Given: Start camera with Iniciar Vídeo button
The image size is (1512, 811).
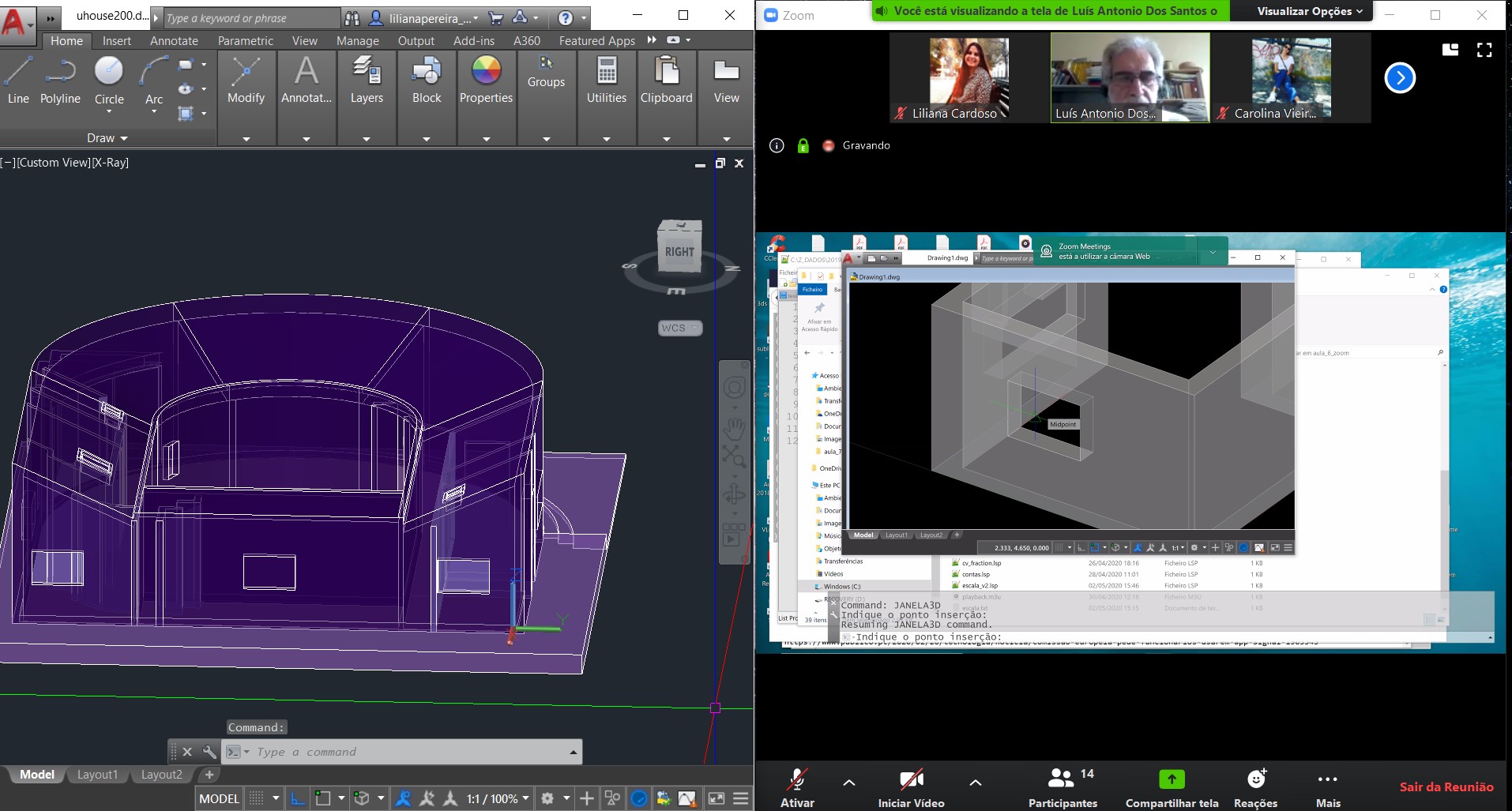Looking at the screenshot, I should coord(912,787).
